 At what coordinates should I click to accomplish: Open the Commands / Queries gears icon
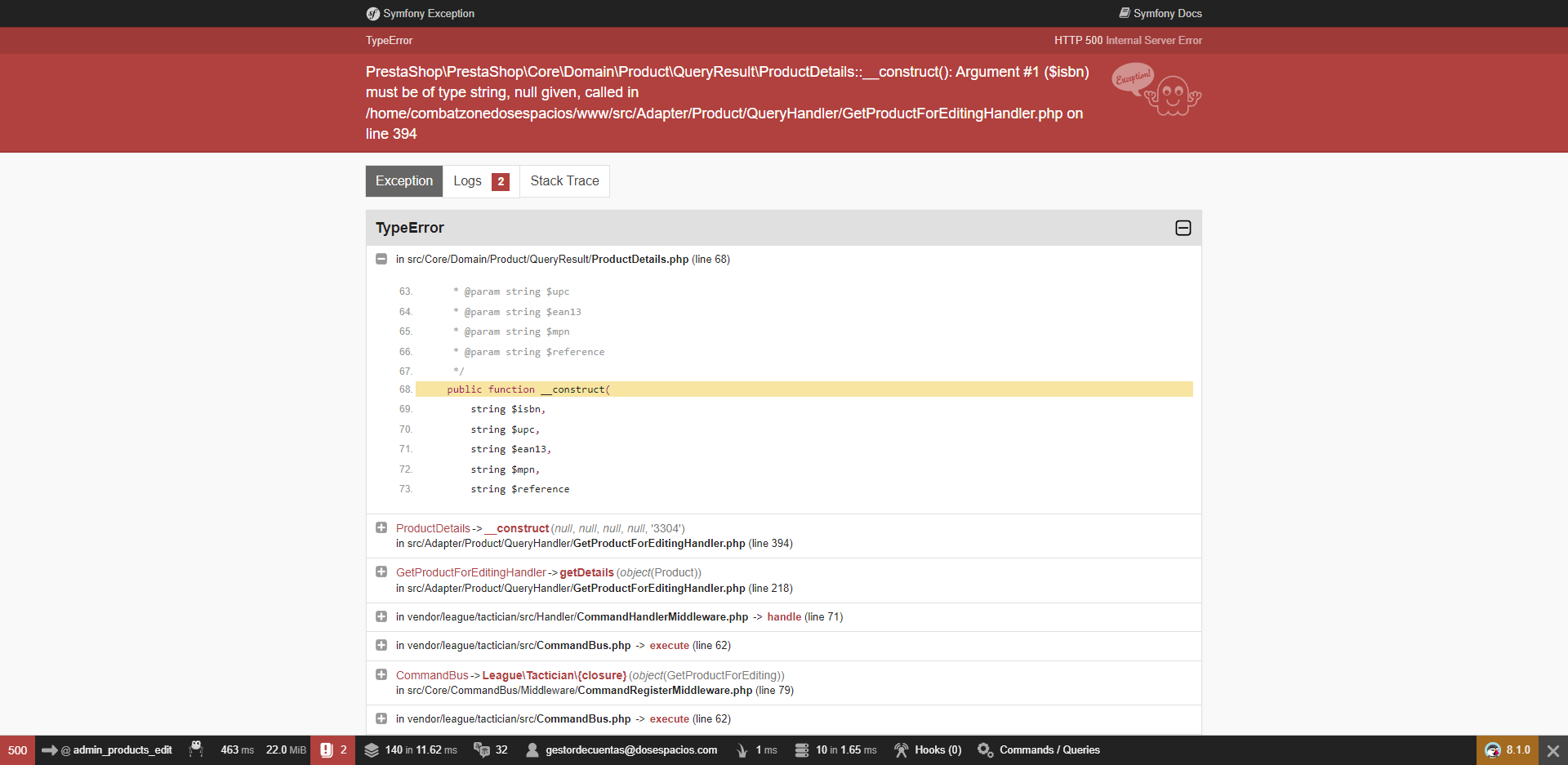(986, 750)
